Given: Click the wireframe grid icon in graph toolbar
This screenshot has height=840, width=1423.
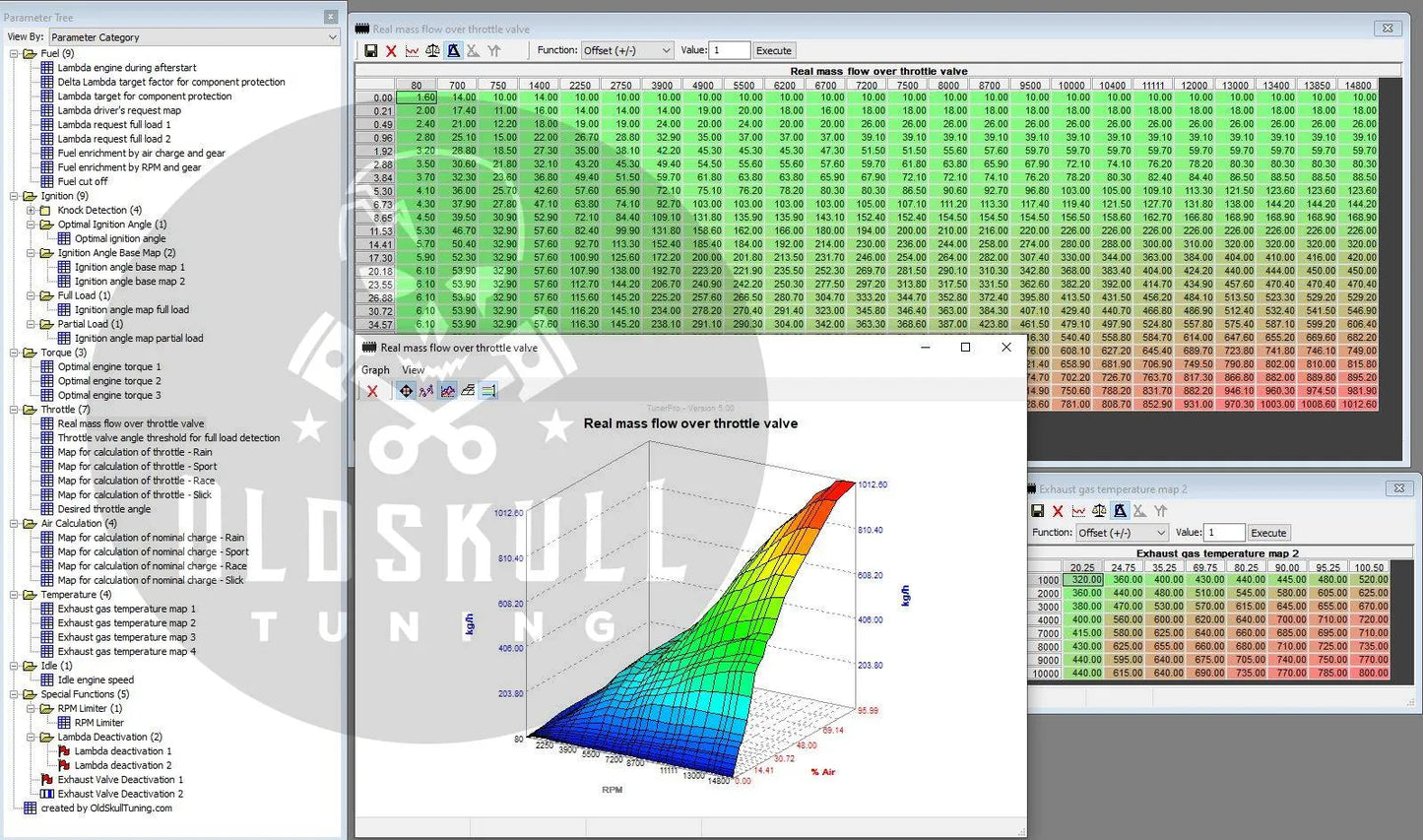Looking at the screenshot, I should pyautogui.click(x=468, y=391).
